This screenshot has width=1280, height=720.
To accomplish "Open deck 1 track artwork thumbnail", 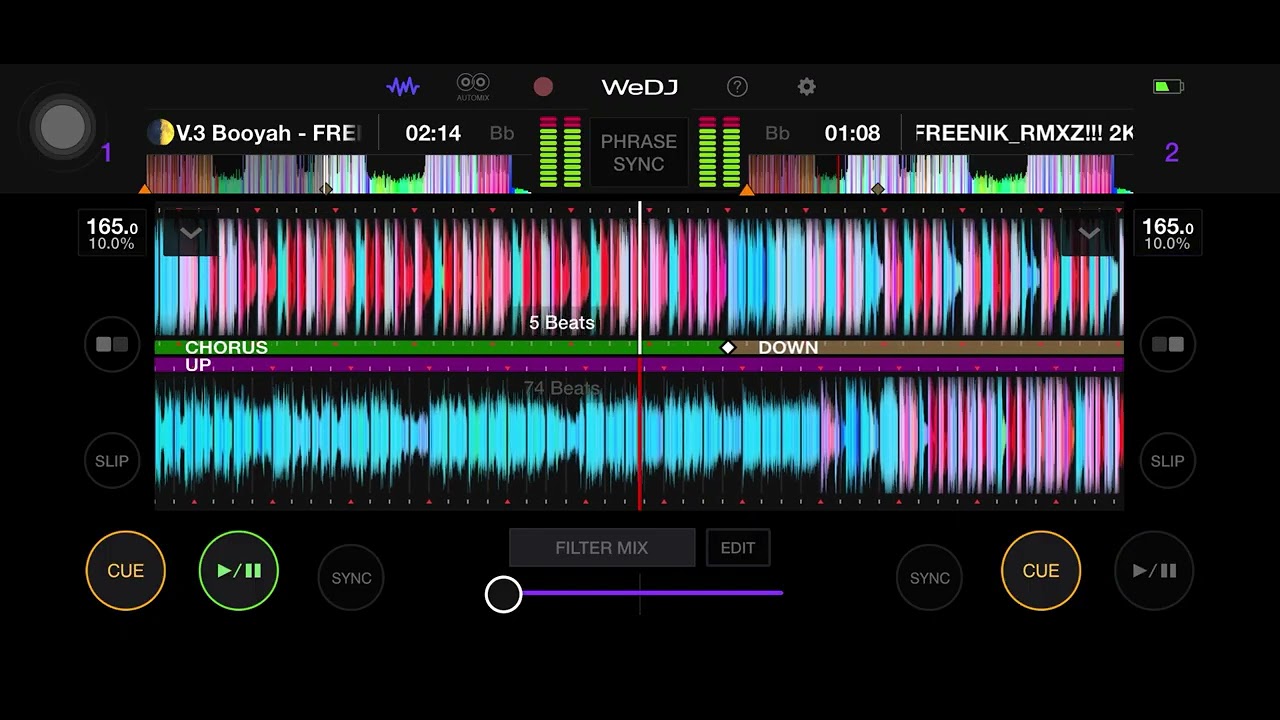I will [x=160, y=133].
